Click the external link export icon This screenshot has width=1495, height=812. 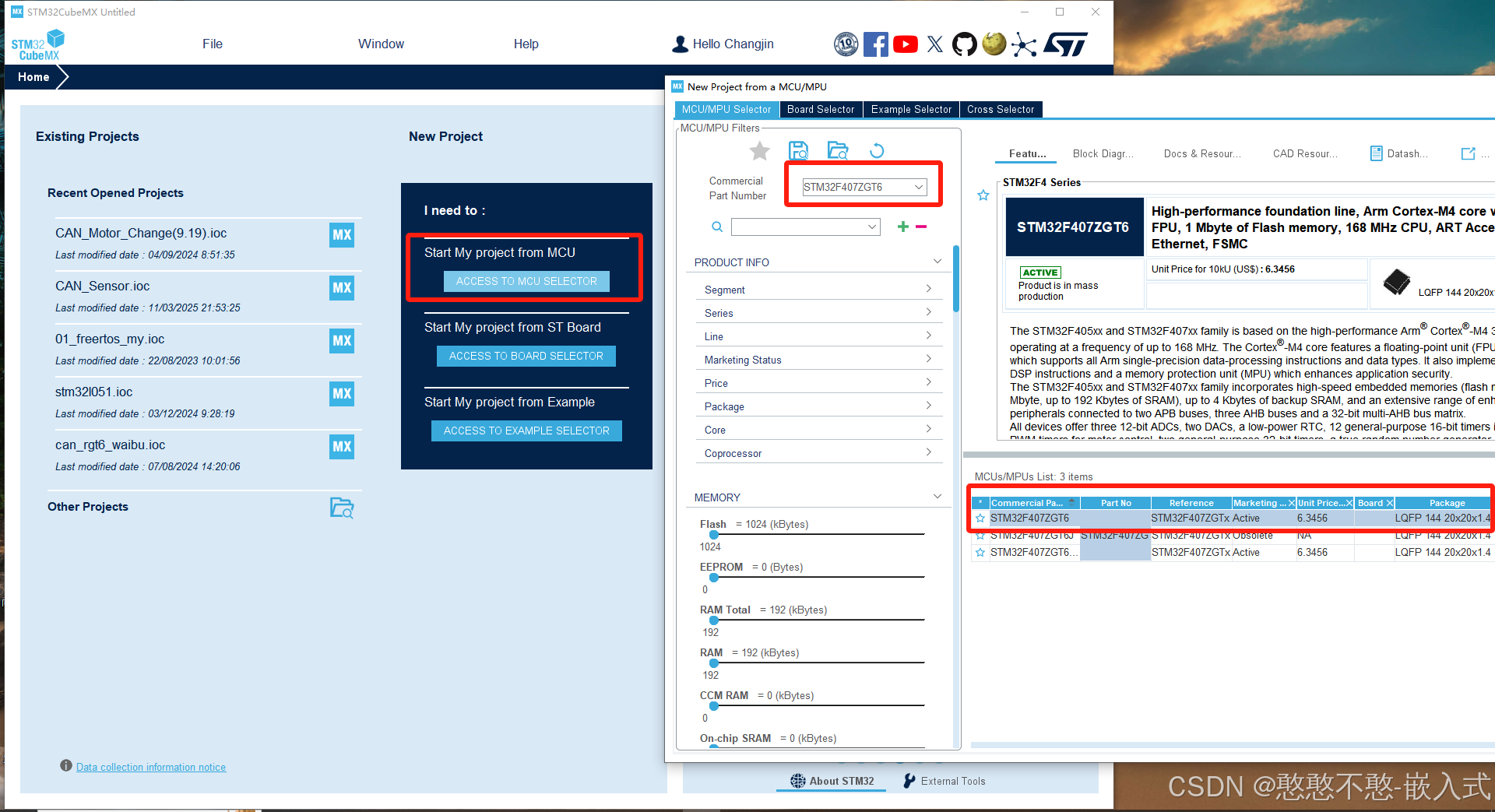(x=1468, y=153)
